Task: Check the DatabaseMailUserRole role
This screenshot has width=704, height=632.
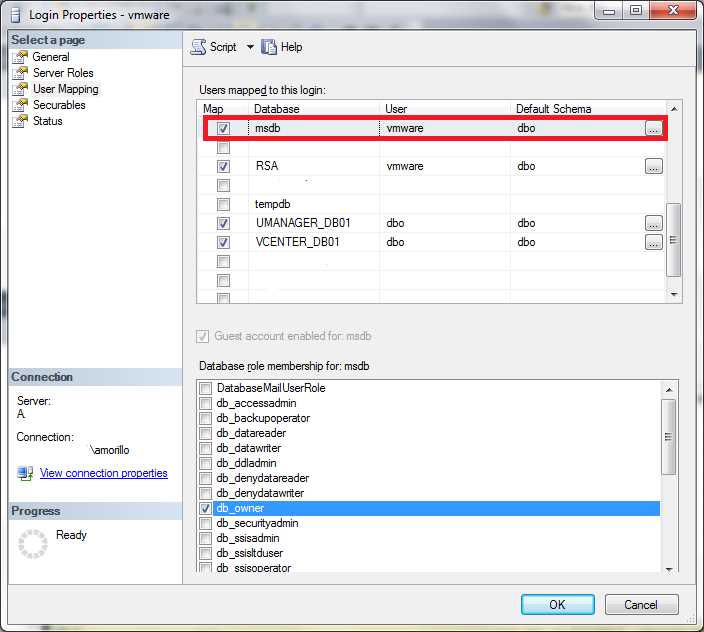Action: point(206,388)
